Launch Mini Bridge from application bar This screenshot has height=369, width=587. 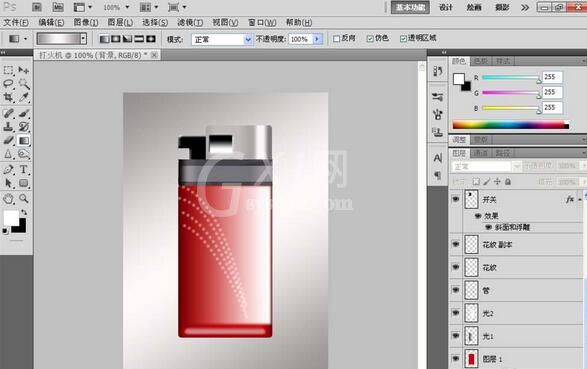(58, 7)
